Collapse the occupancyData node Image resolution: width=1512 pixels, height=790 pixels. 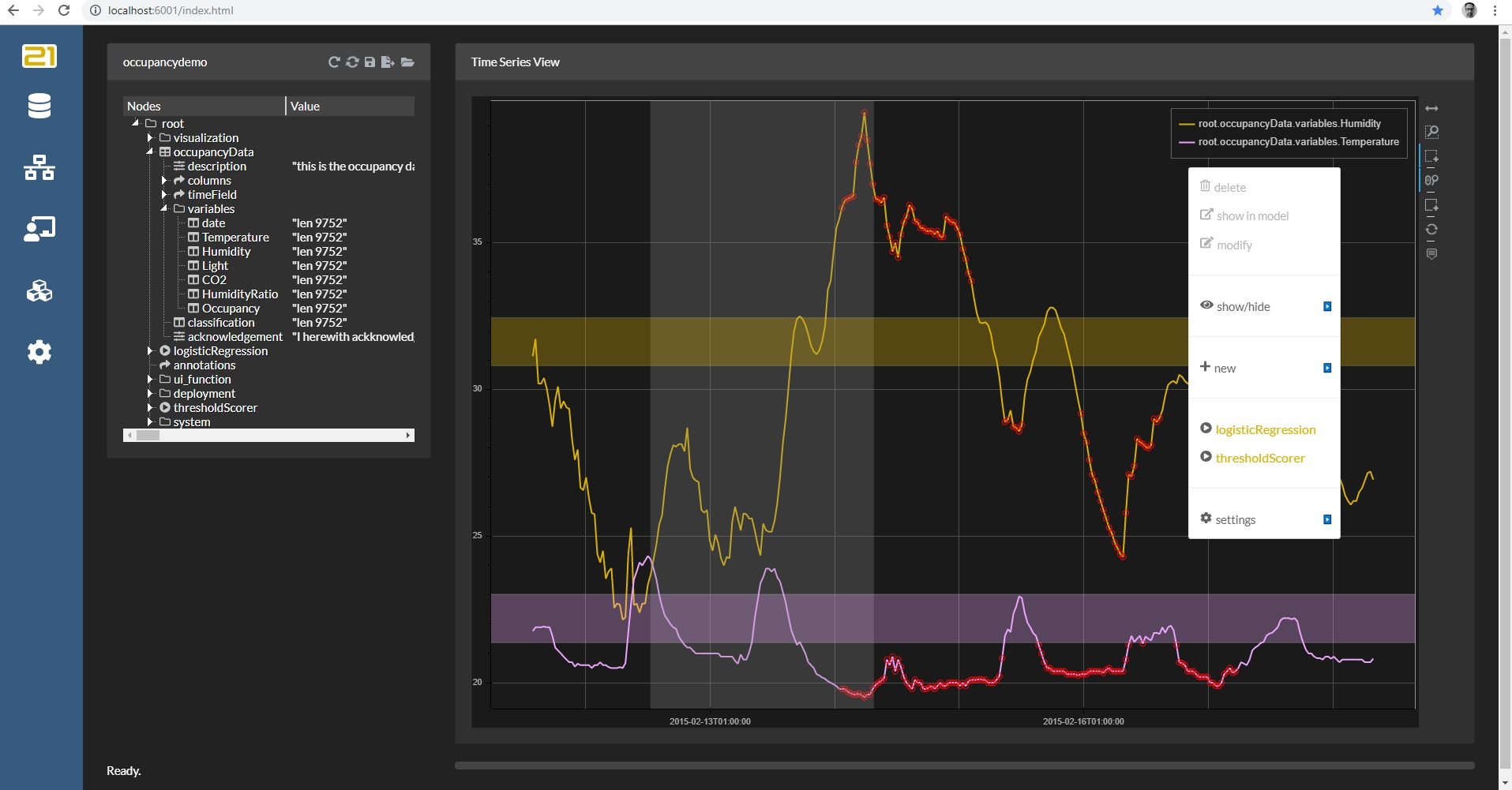click(x=149, y=152)
